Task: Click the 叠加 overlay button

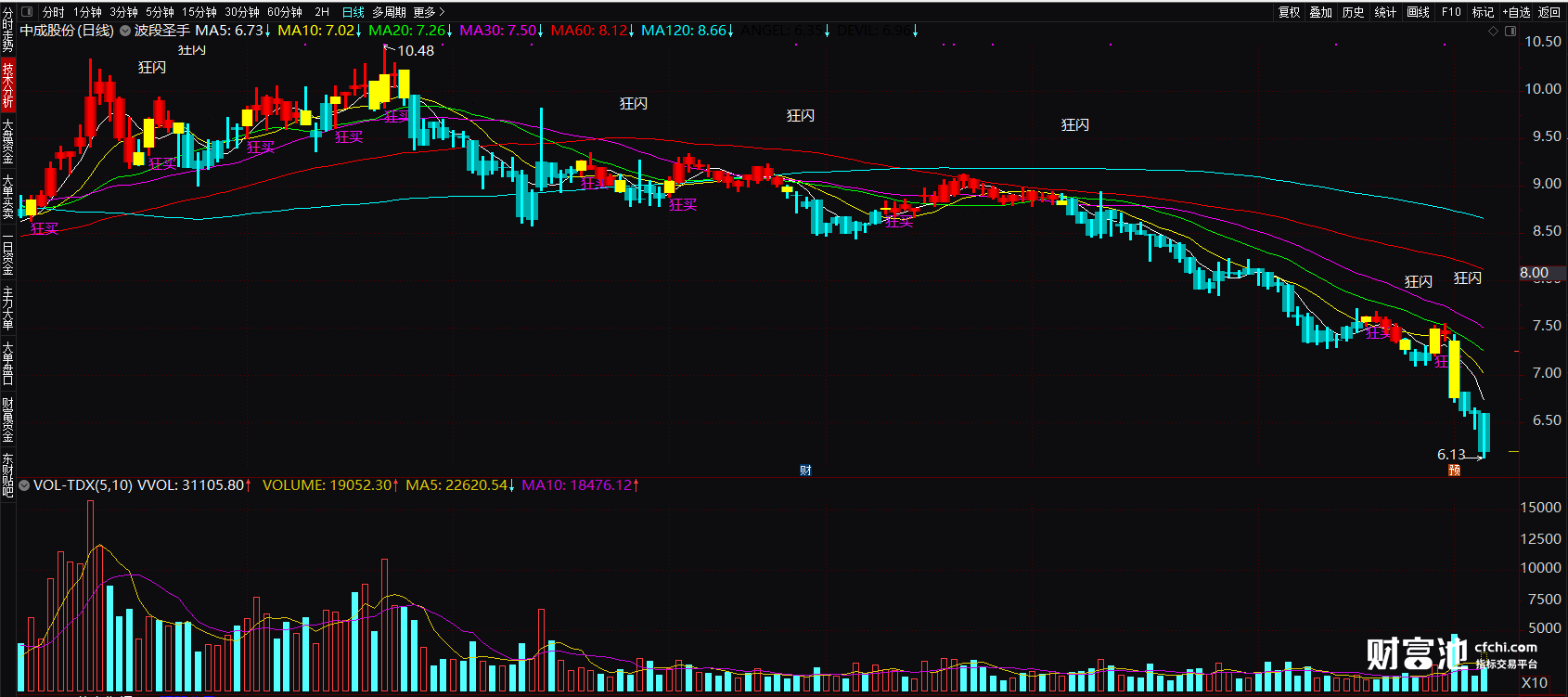Action: click(1321, 12)
